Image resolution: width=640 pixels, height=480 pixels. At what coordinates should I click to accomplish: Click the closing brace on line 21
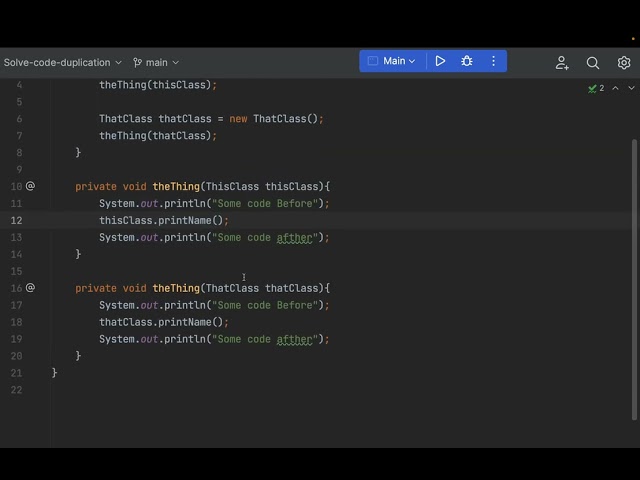(x=54, y=373)
